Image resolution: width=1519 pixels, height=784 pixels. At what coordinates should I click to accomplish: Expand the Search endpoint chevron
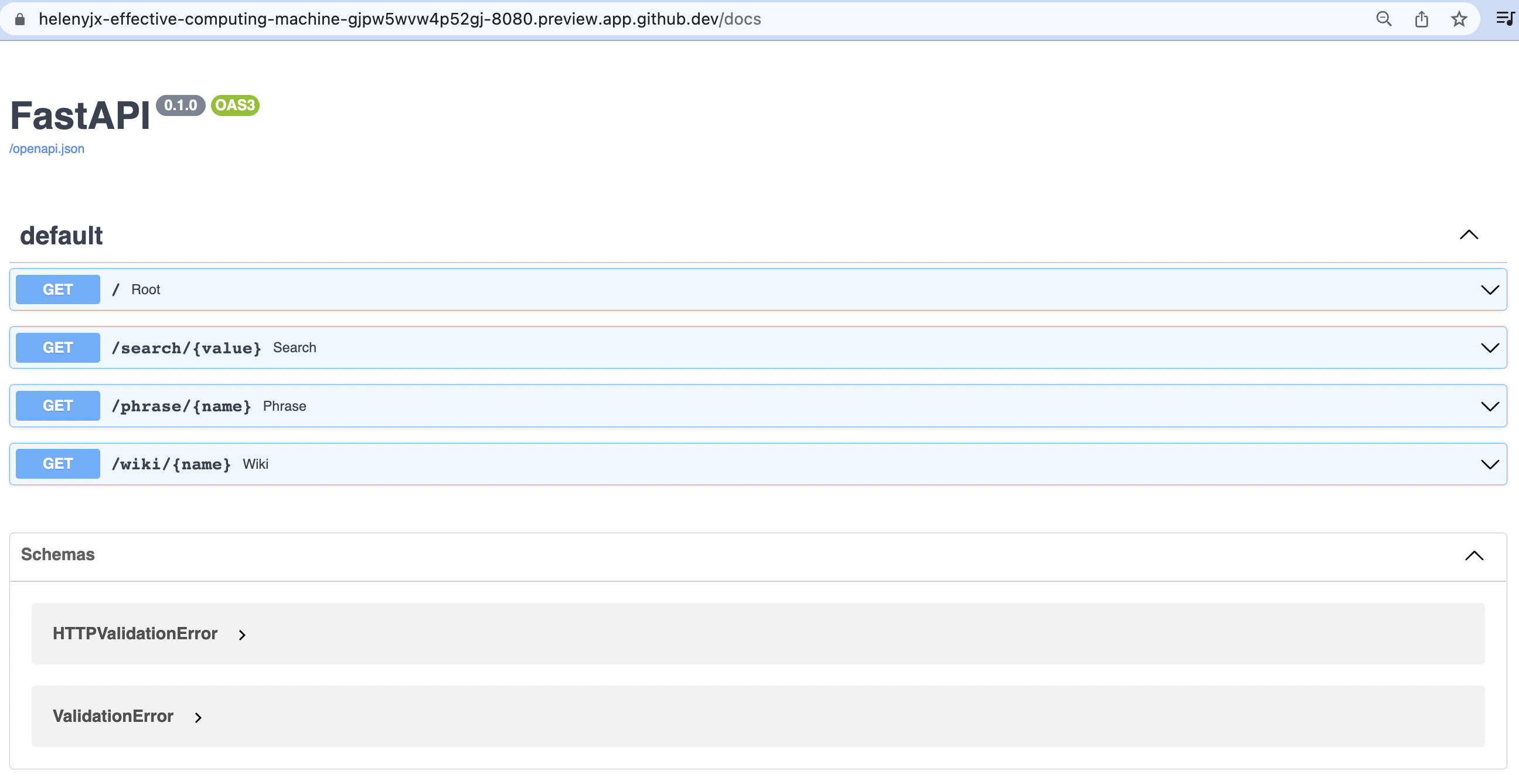1490,349
